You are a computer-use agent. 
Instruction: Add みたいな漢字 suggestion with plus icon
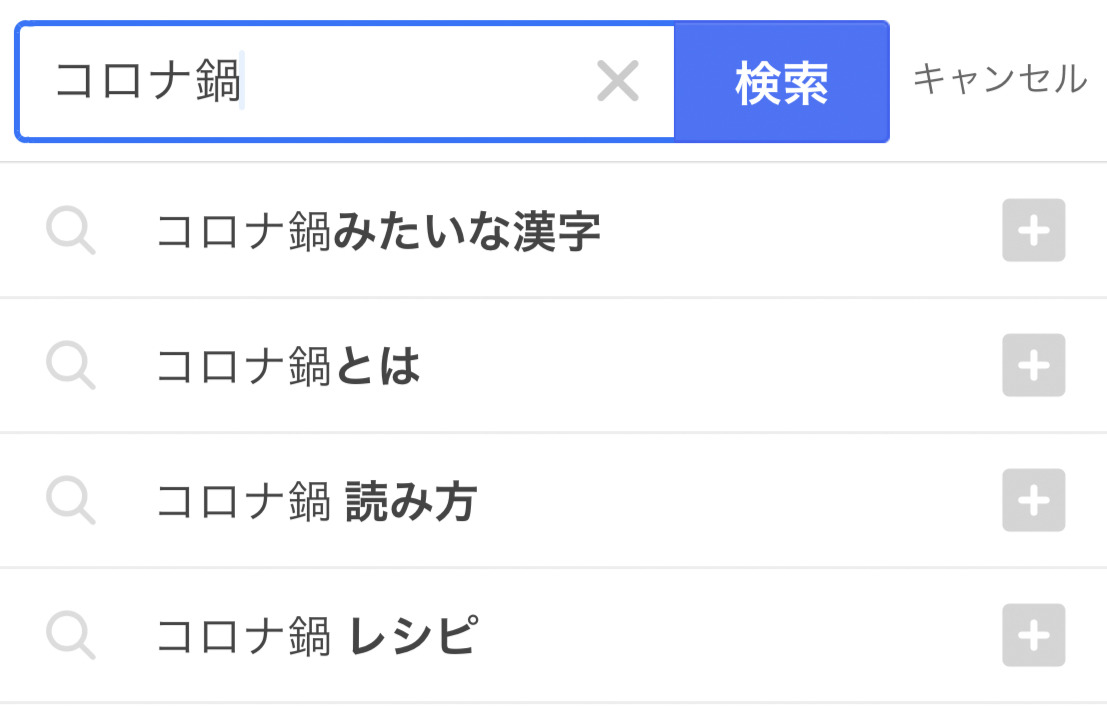(x=1033, y=231)
